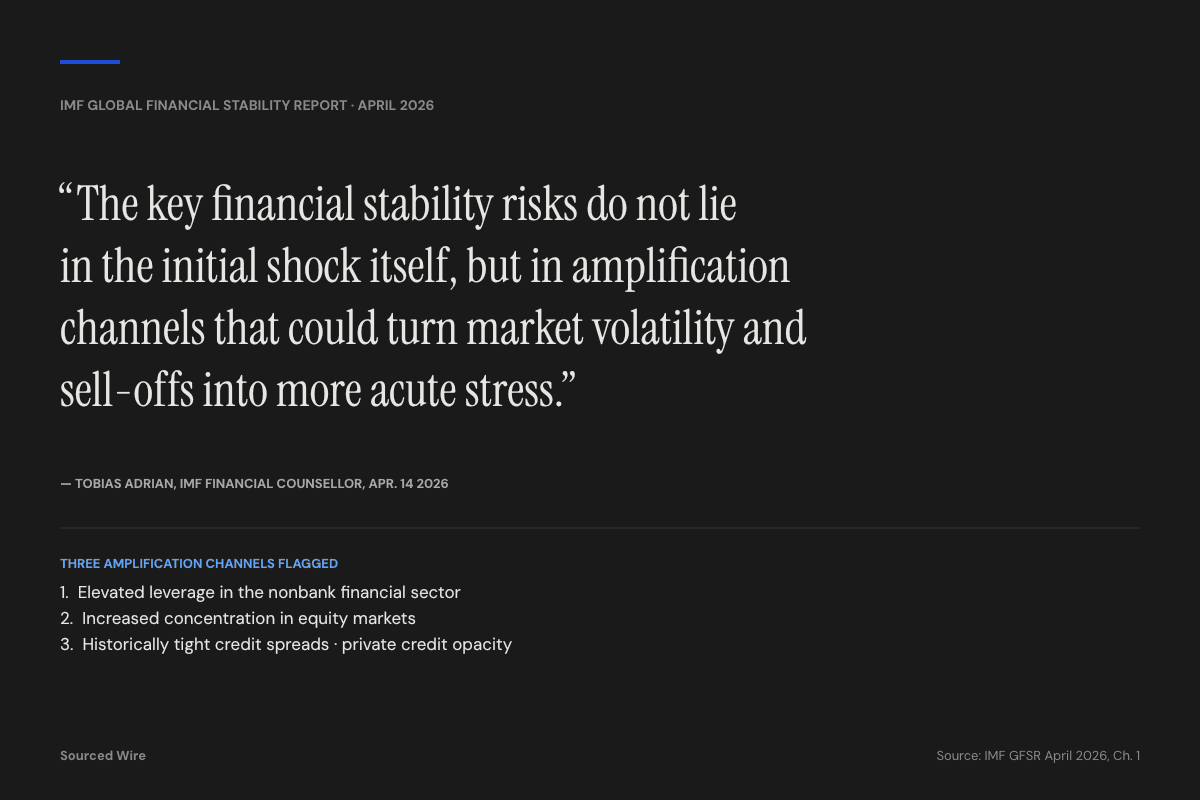
Task: Select 'Increased concentration in equity markets' item
Action: tap(248, 618)
